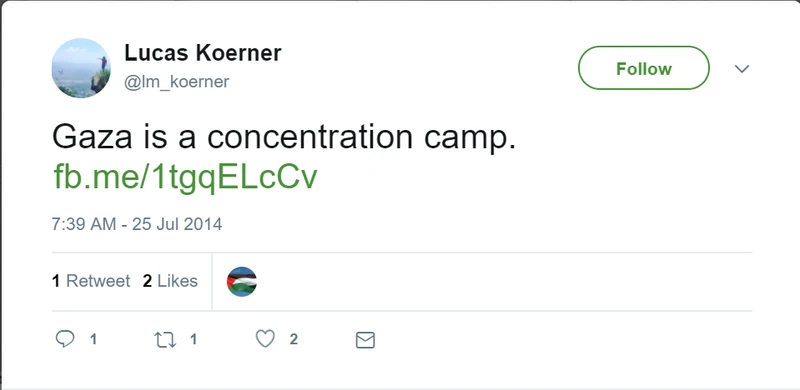Click retweet count number beside retweet arrows
800x390 pixels.
[x=193, y=339]
